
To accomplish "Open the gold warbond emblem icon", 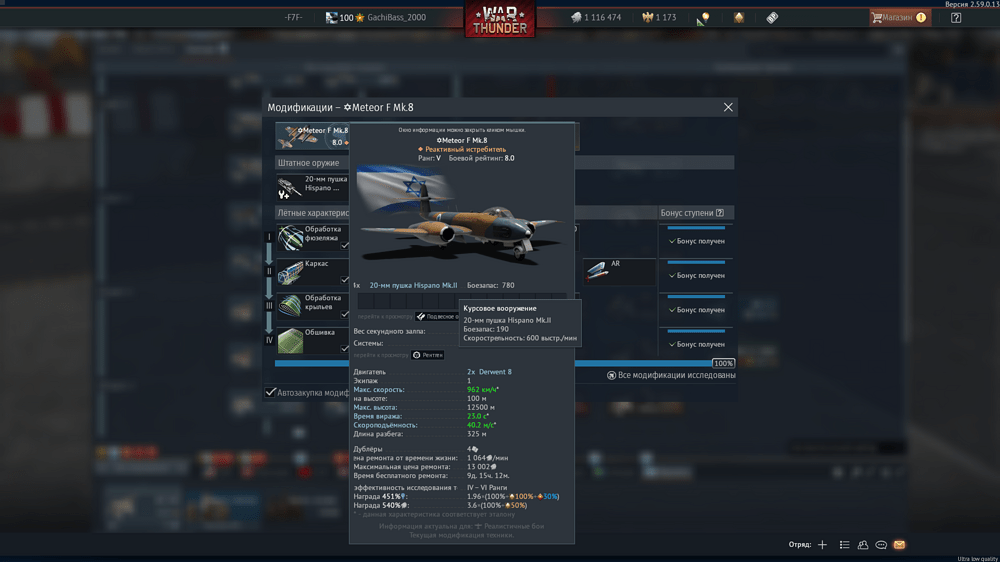I will pos(739,18).
